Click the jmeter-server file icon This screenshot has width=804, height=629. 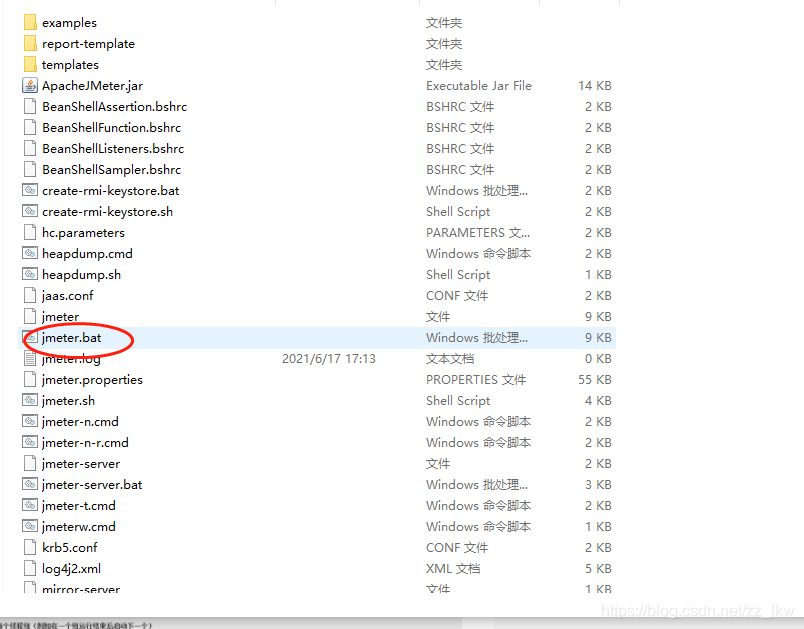coord(30,464)
